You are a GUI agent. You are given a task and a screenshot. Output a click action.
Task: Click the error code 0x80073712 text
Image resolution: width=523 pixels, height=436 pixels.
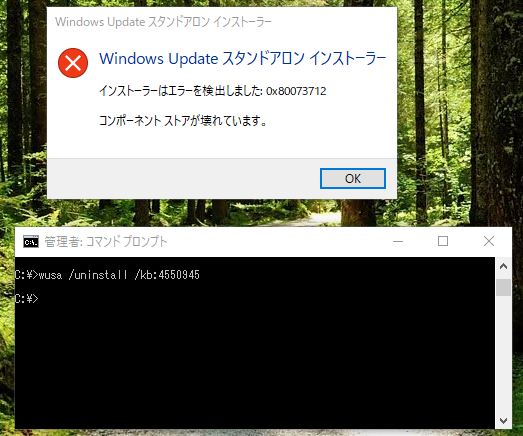pyautogui.click(x=296, y=91)
